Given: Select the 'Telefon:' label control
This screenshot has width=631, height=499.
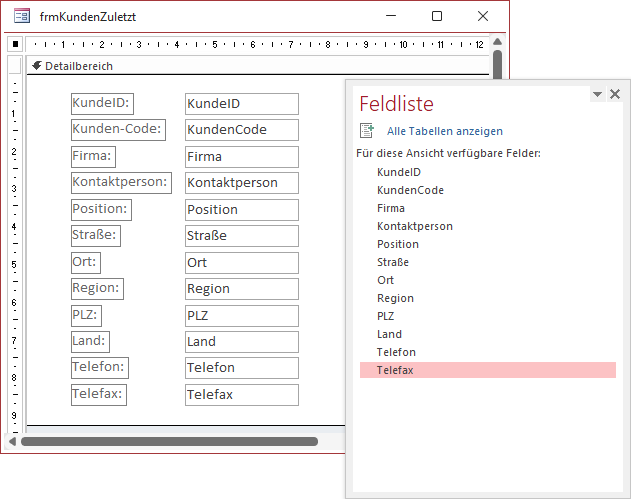Looking at the screenshot, I should (100, 368).
